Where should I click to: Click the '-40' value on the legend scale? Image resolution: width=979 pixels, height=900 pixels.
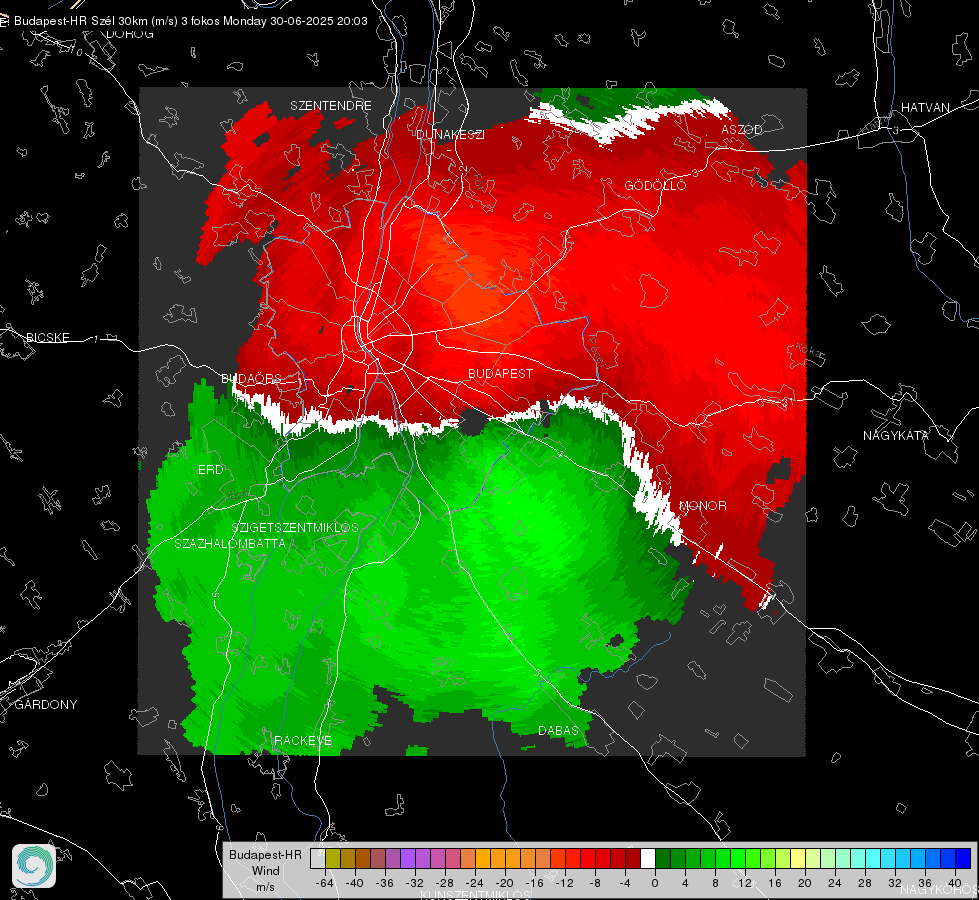click(x=354, y=883)
